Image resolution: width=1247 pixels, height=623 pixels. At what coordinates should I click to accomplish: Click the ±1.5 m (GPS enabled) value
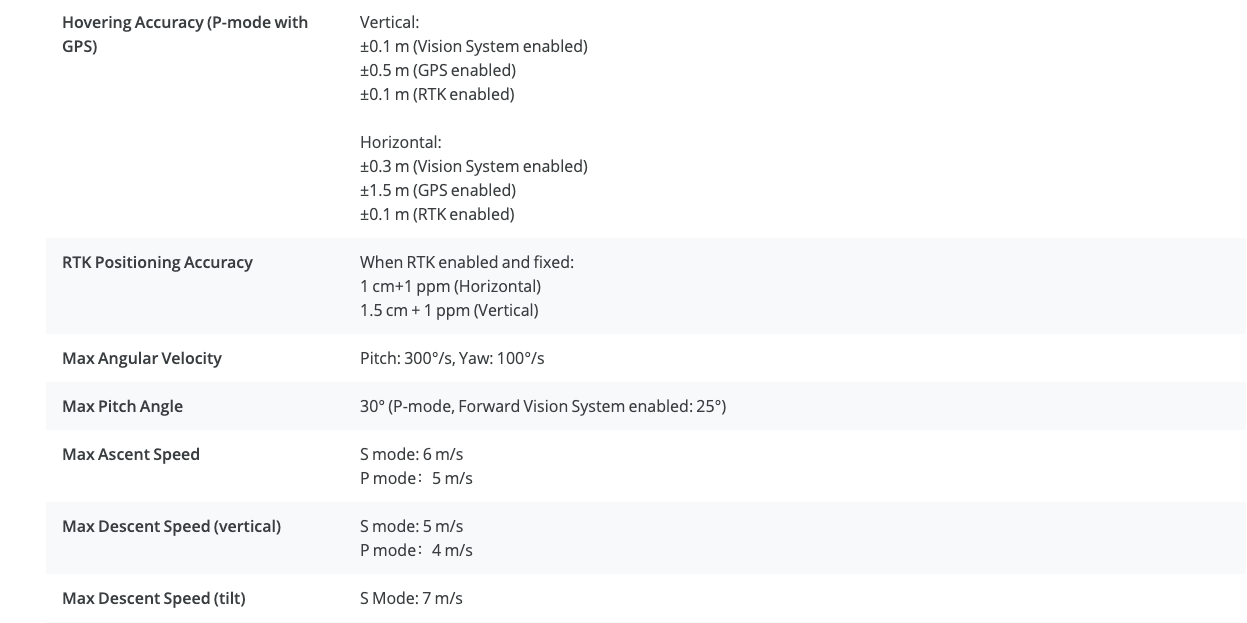(438, 190)
